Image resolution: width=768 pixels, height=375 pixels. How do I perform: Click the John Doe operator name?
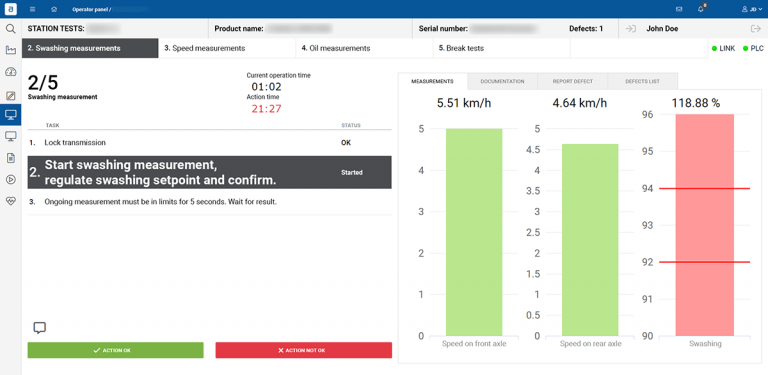[662, 29]
